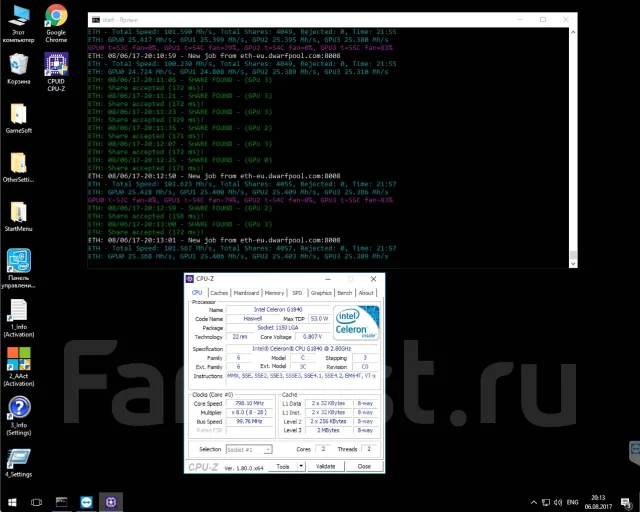
Task: Minimize the CPU-Z window
Action: point(328,279)
